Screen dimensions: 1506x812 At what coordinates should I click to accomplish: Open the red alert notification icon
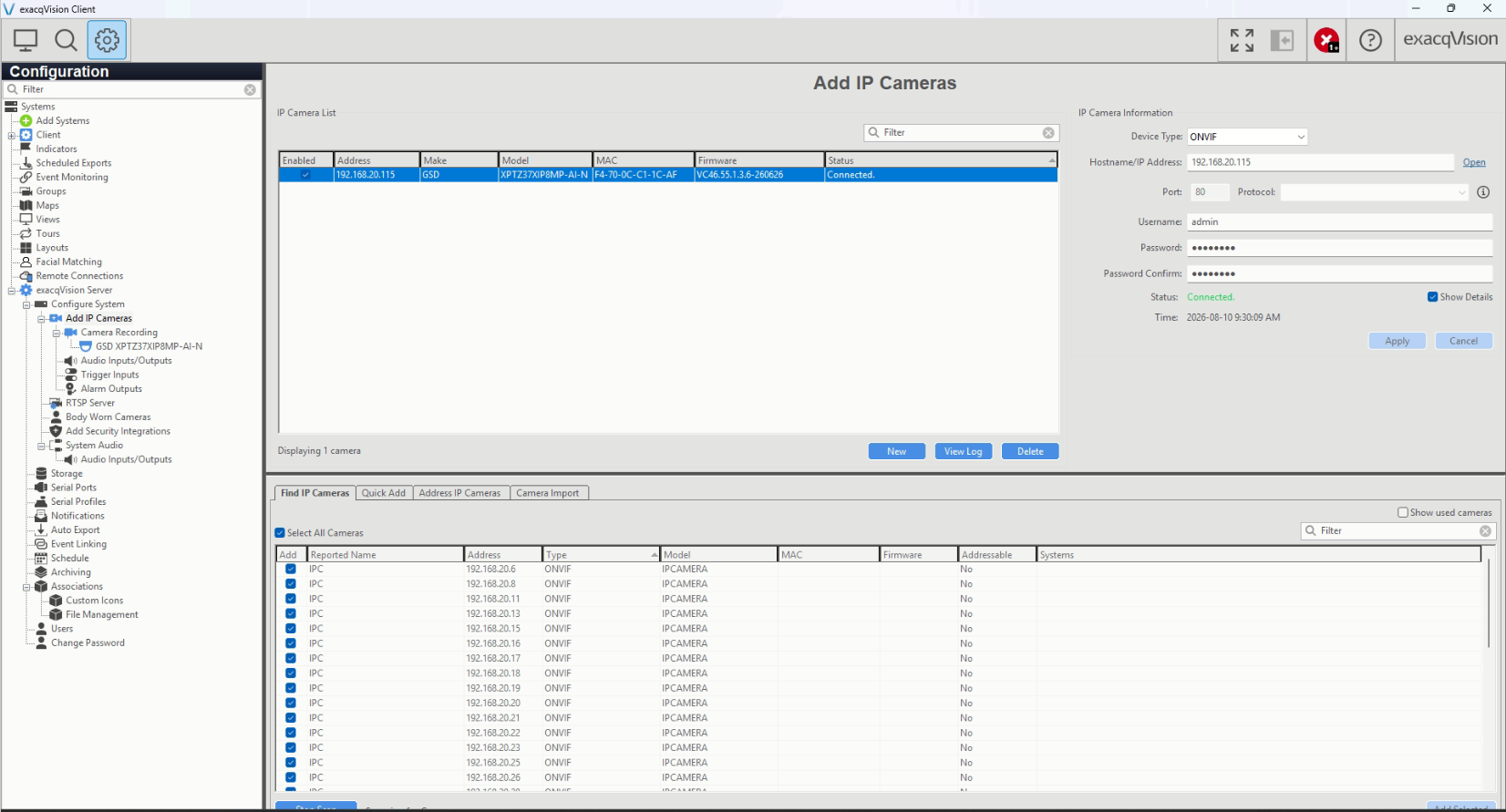(1326, 40)
